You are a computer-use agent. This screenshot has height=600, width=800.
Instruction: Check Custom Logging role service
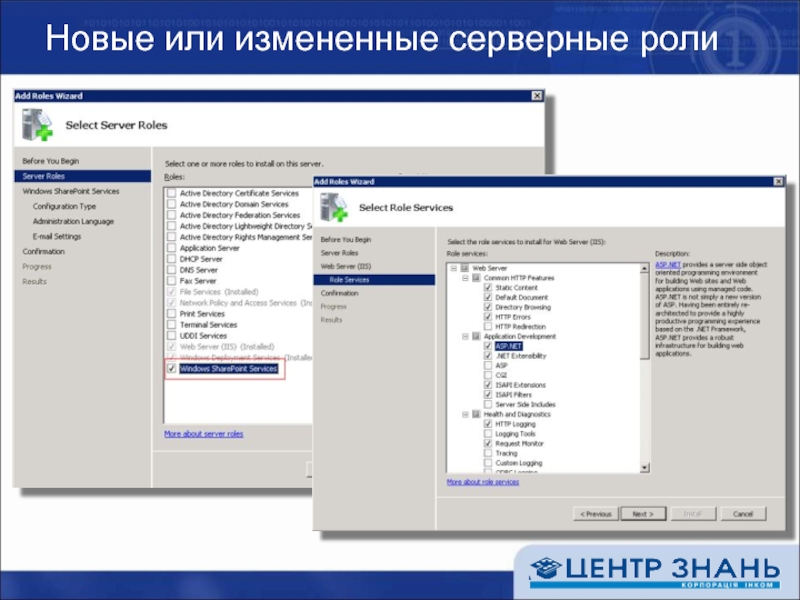488,463
